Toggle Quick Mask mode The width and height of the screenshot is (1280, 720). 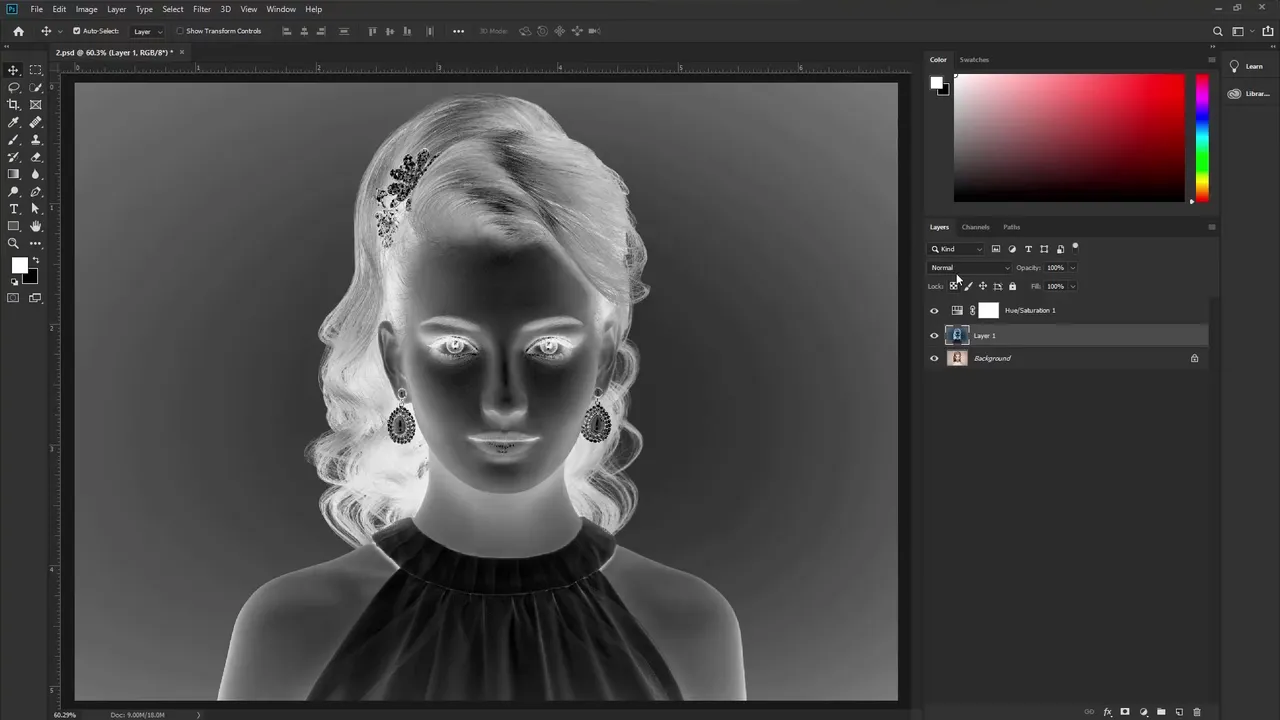14,298
